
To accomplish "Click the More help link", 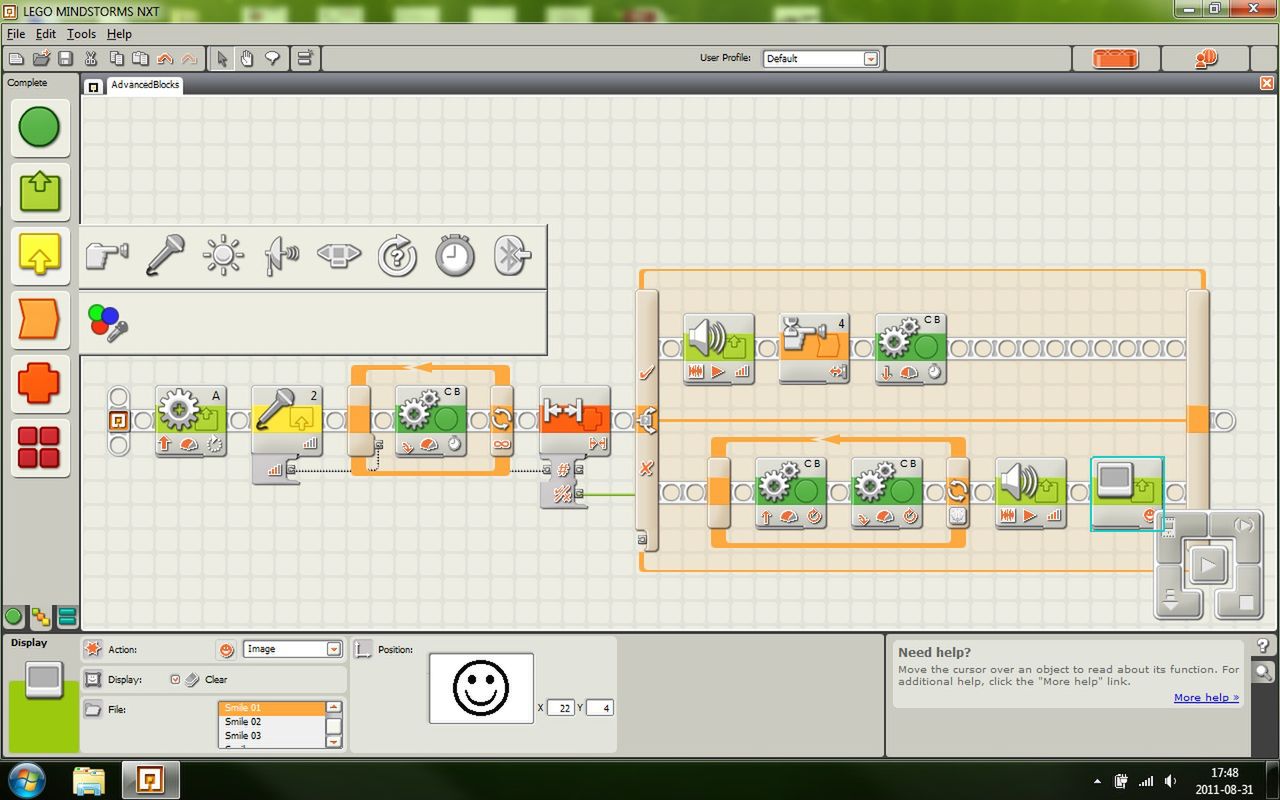I will [1206, 698].
